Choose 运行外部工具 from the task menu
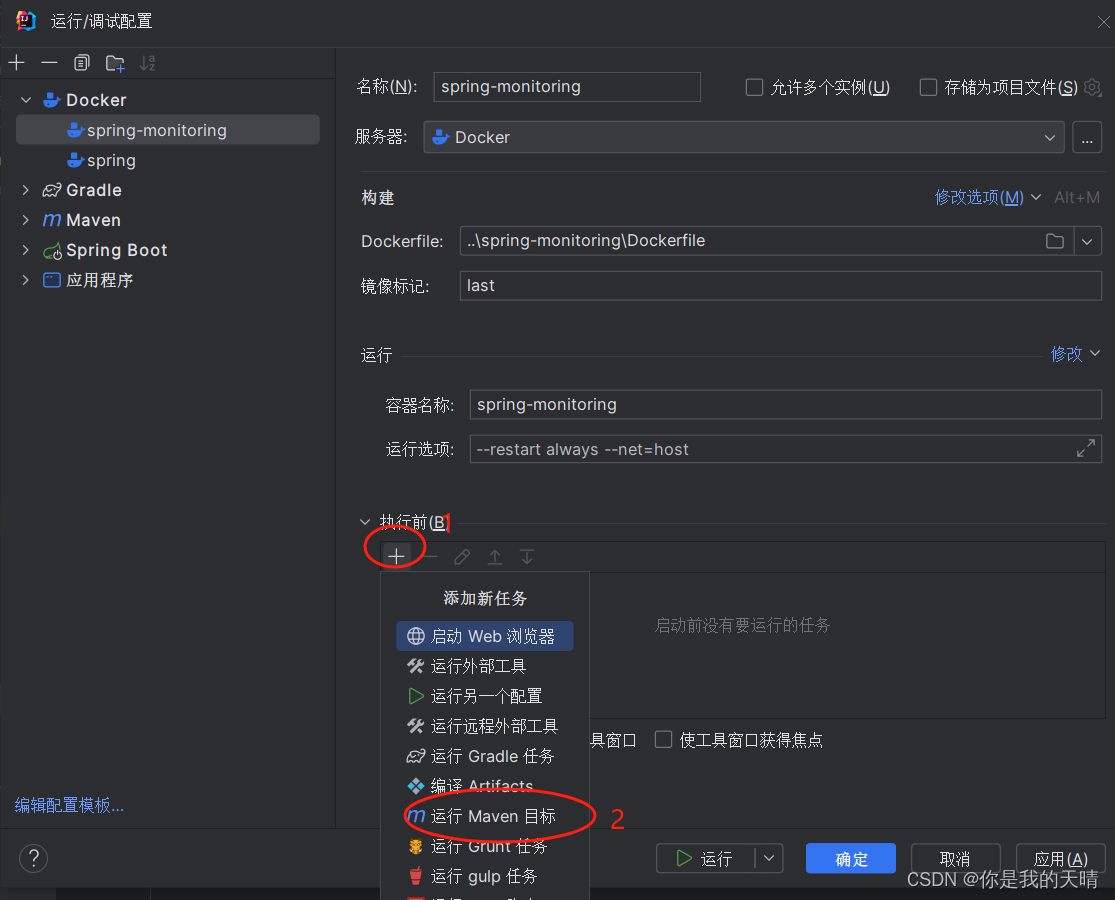Image resolution: width=1115 pixels, height=900 pixels. point(485,665)
